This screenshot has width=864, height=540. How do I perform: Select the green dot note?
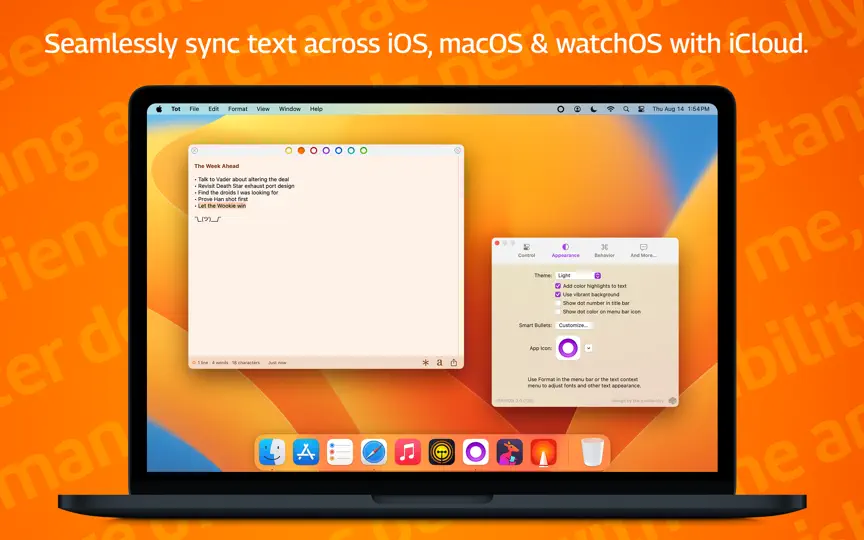tap(364, 150)
